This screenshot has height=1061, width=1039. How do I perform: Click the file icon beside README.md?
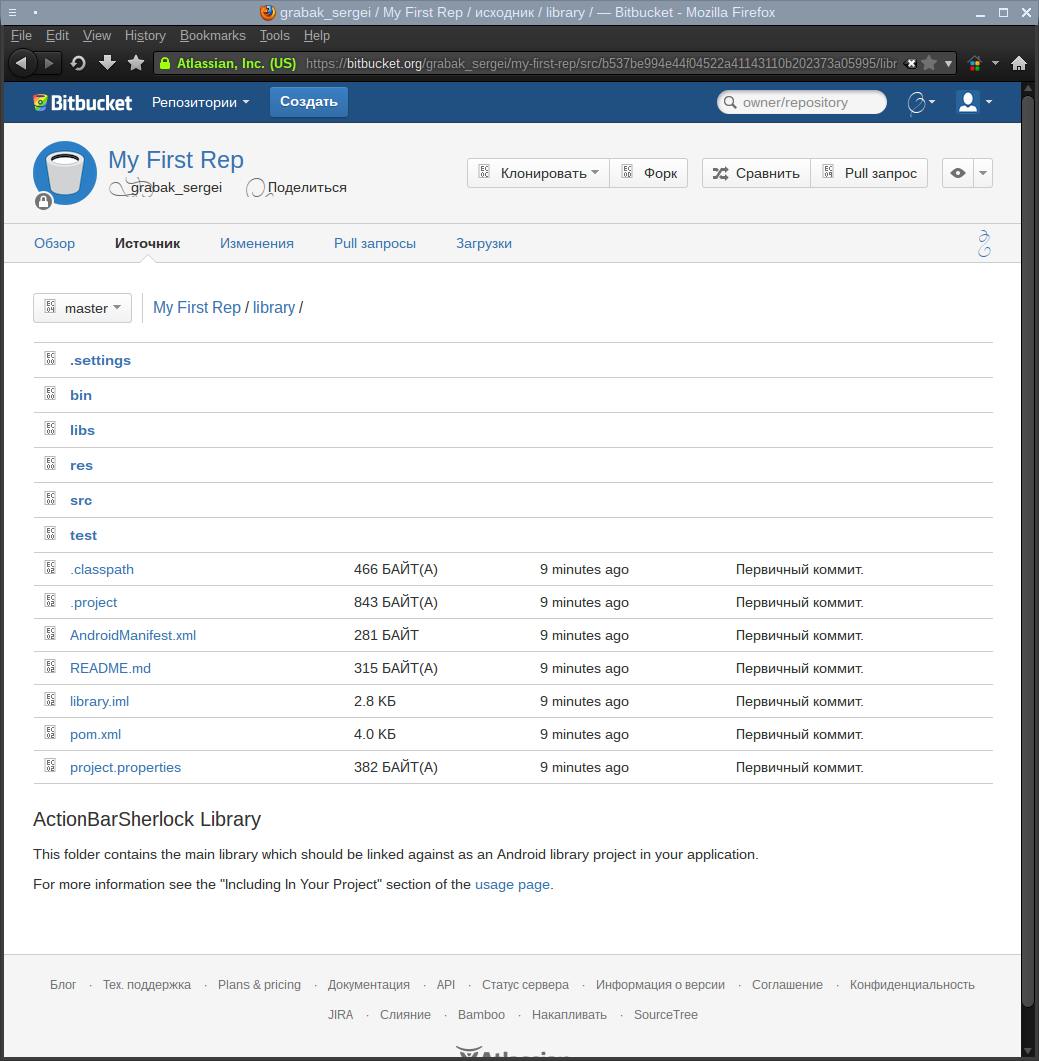(x=50, y=666)
